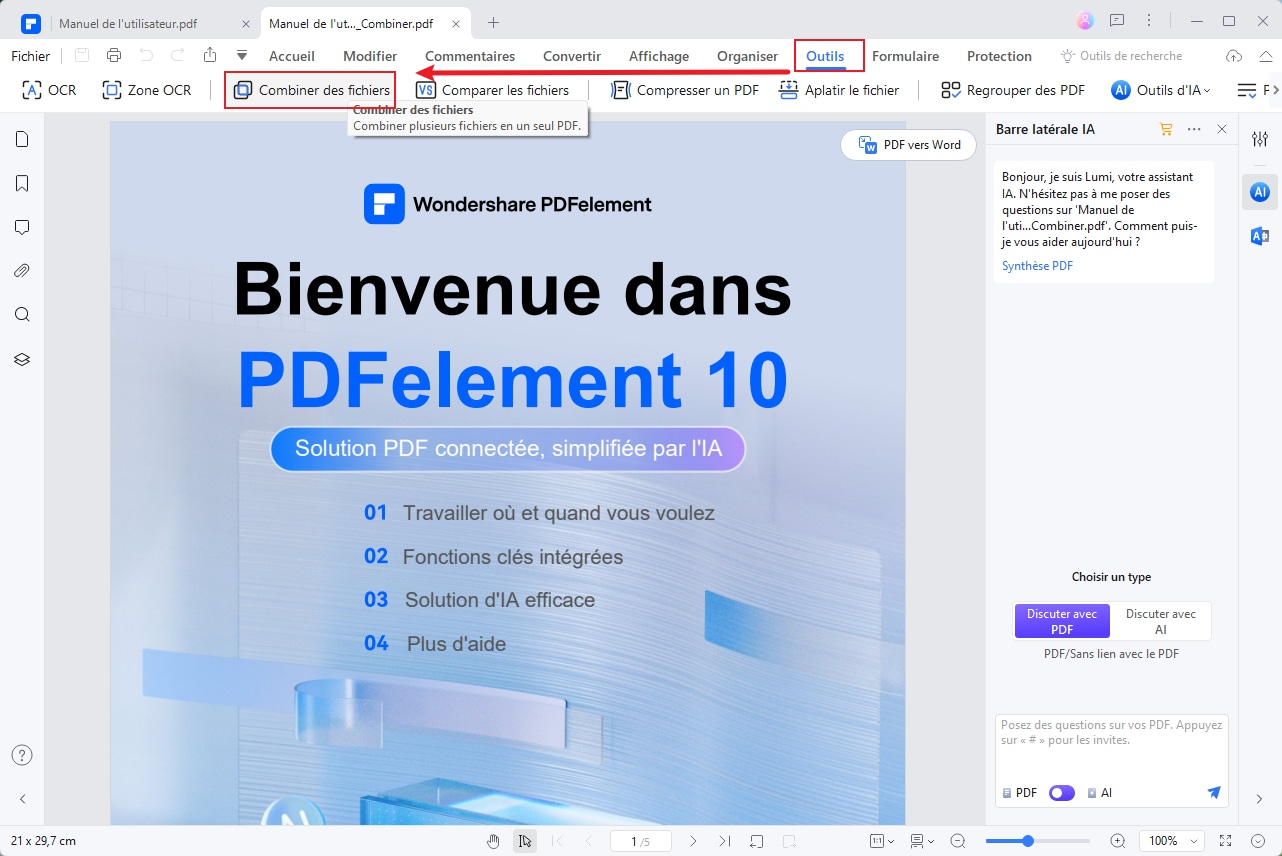Open the search panel magnifier
This screenshot has width=1282, height=856.
coord(22,315)
